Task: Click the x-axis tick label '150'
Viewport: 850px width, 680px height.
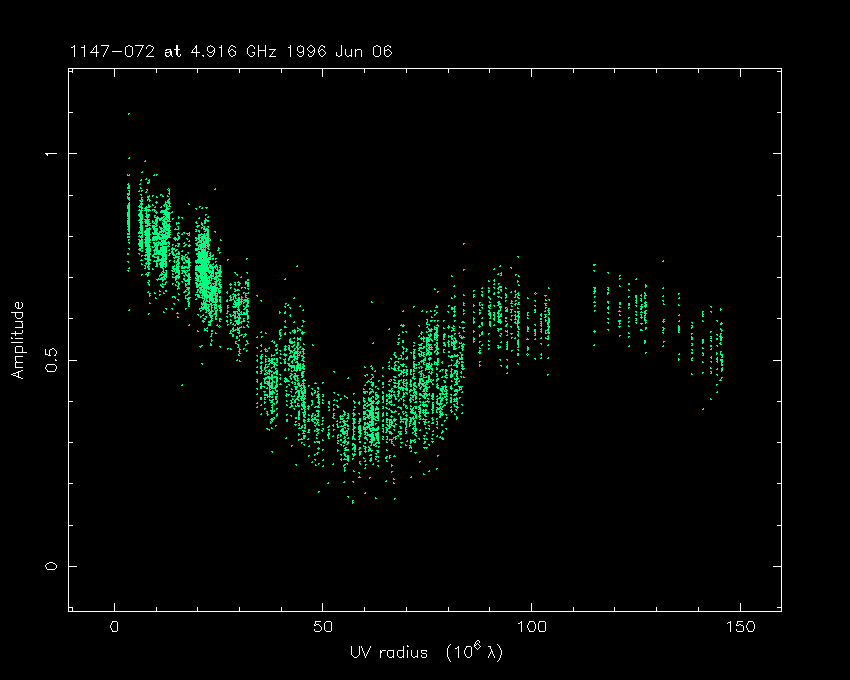Action: (x=738, y=628)
